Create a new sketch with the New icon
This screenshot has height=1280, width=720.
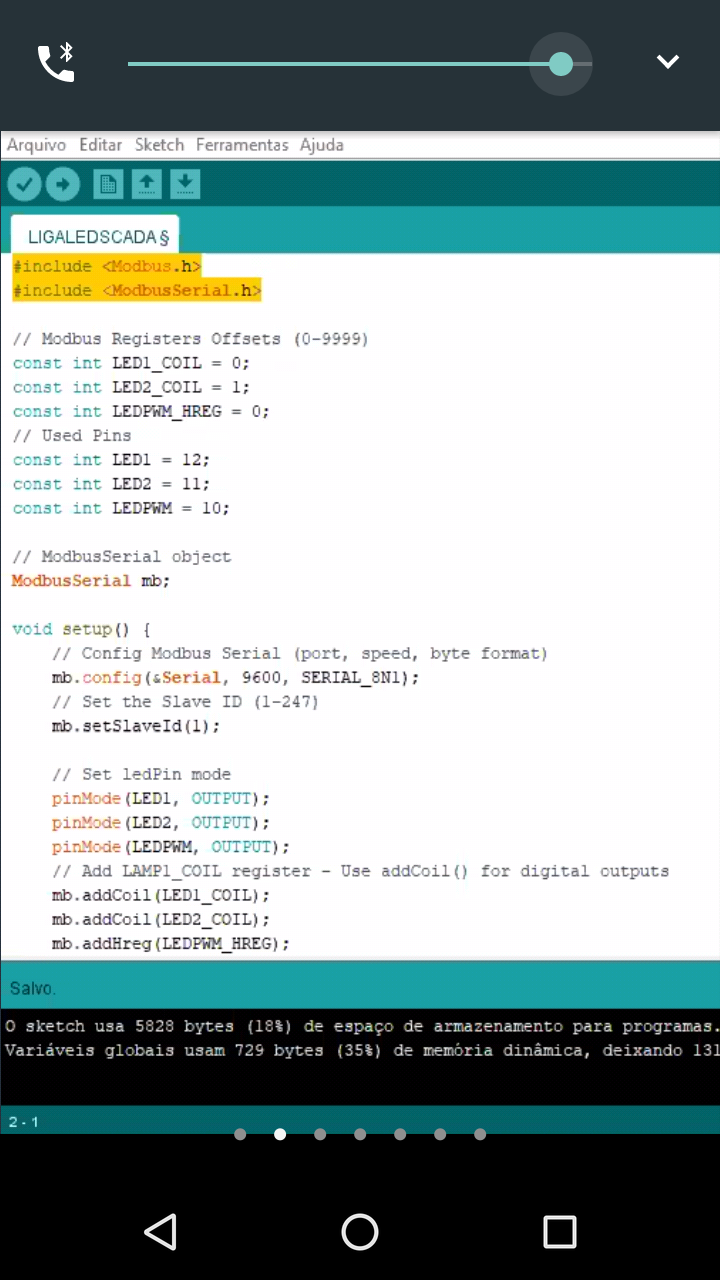pos(108,184)
